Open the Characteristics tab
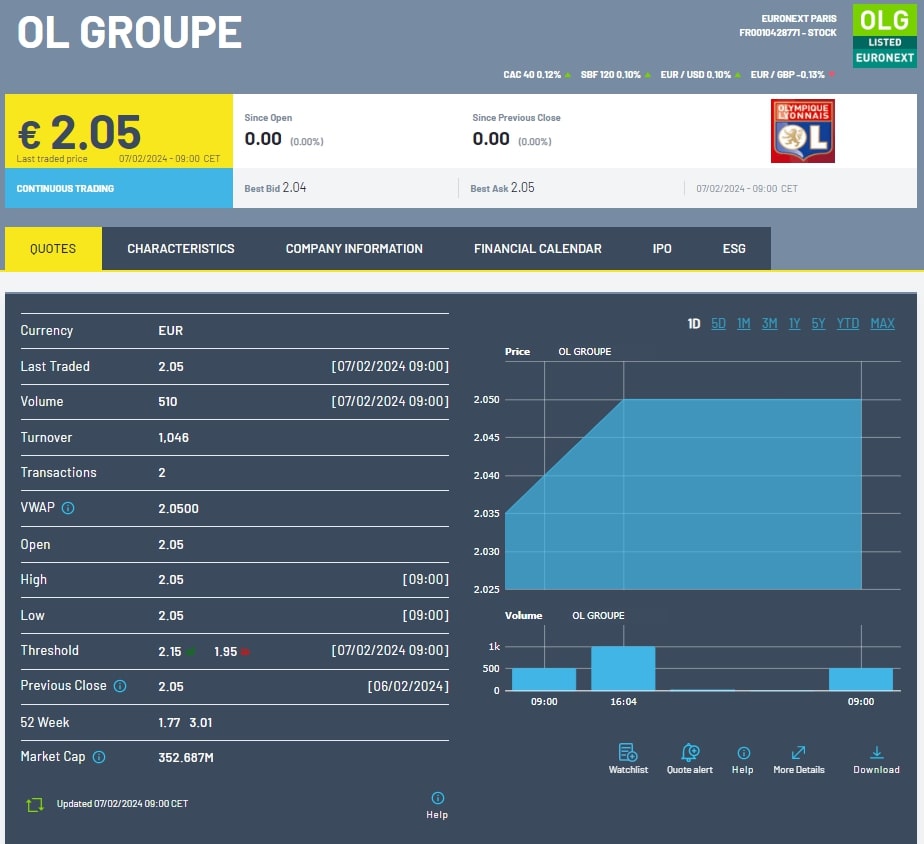This screenshot has height=844, width=924. 181,249
